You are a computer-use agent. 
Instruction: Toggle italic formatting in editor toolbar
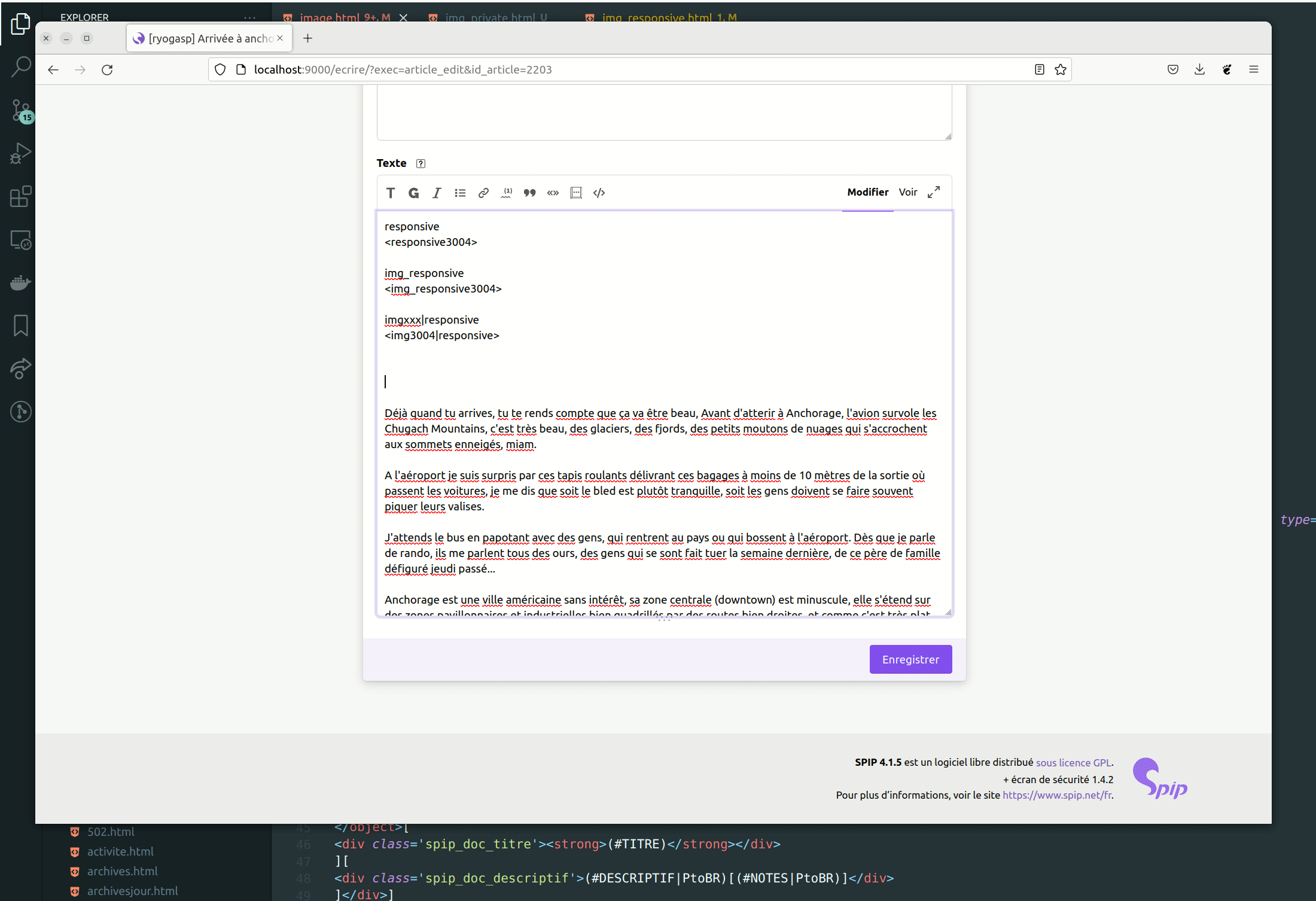tap(437, 193)
